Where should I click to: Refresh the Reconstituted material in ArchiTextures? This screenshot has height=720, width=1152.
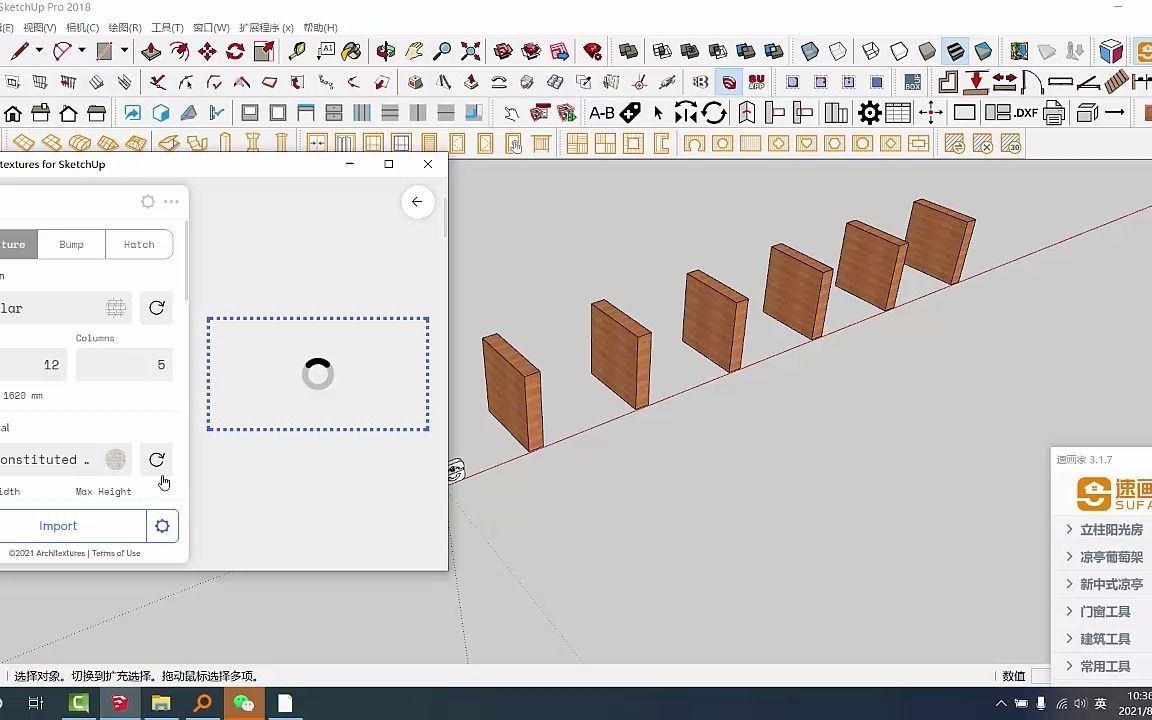click(156, 459)
